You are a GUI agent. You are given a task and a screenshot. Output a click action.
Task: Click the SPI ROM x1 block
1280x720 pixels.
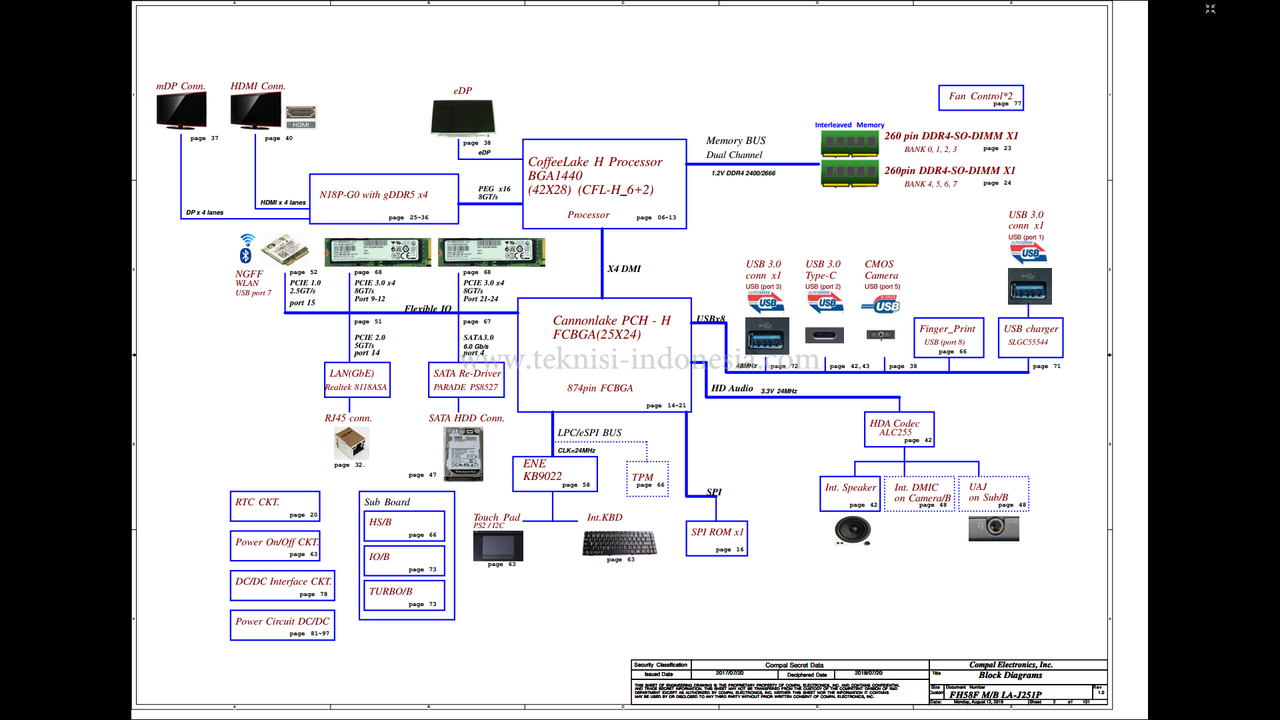coord(716,539)
